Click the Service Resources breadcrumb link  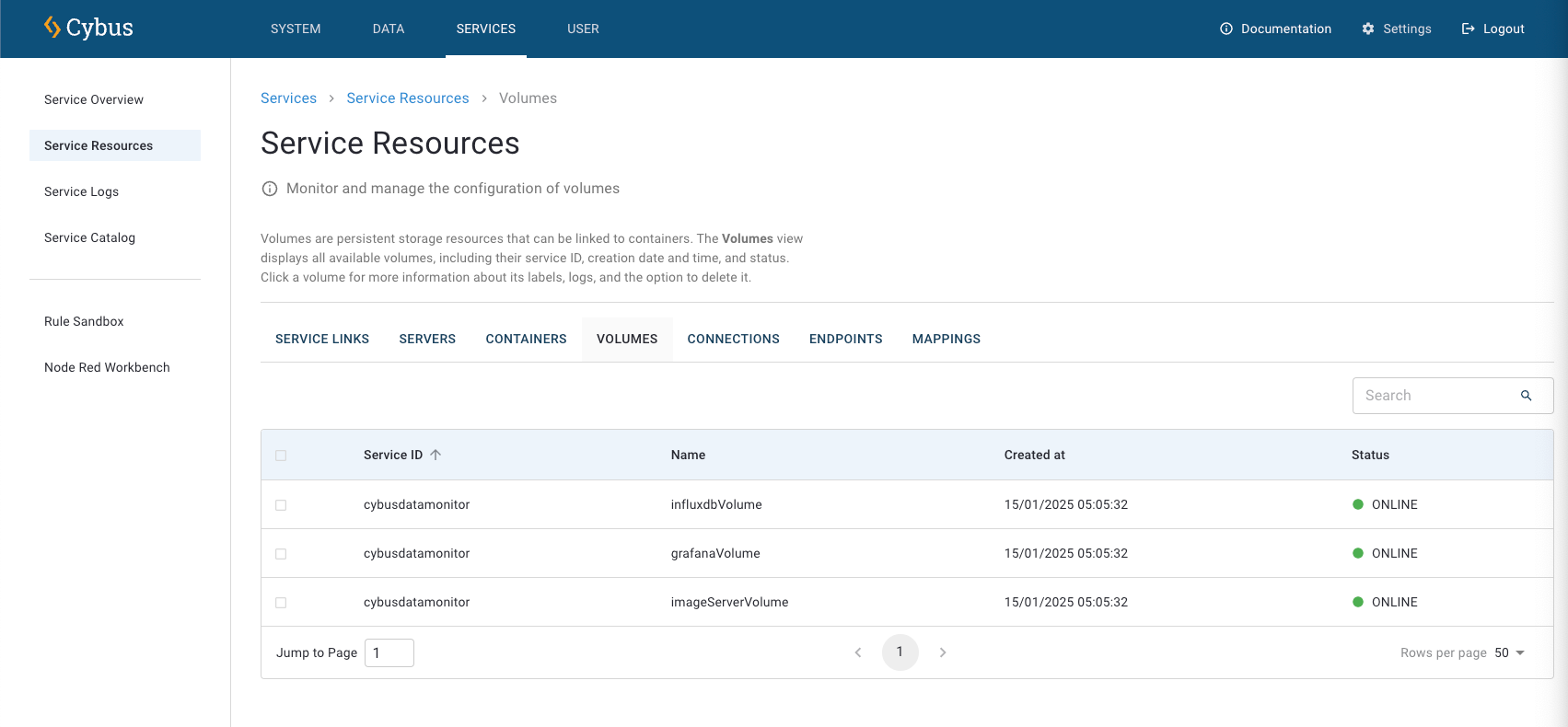(407, 98)
